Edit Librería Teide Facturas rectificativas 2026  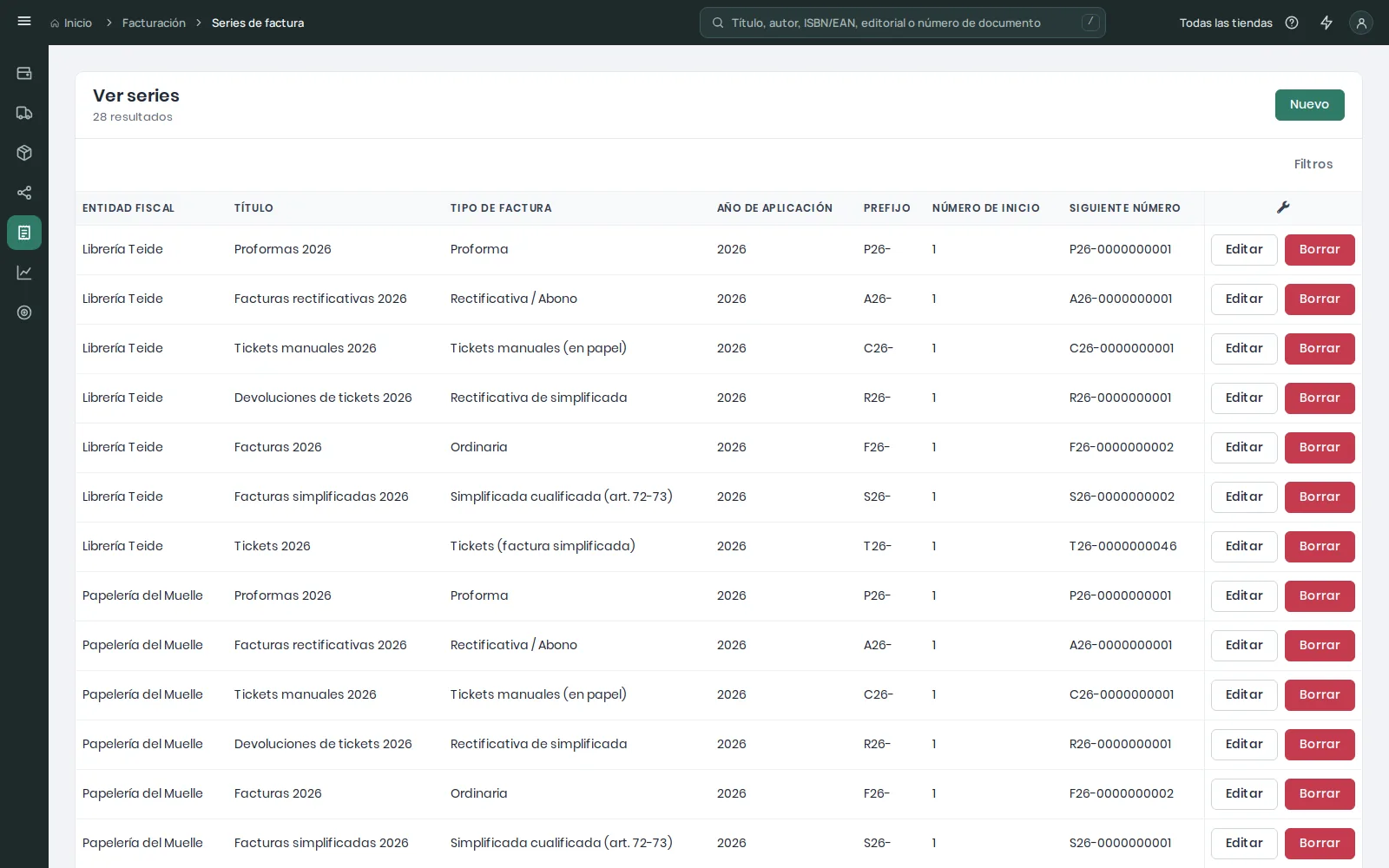click(x=1244, y=299)
